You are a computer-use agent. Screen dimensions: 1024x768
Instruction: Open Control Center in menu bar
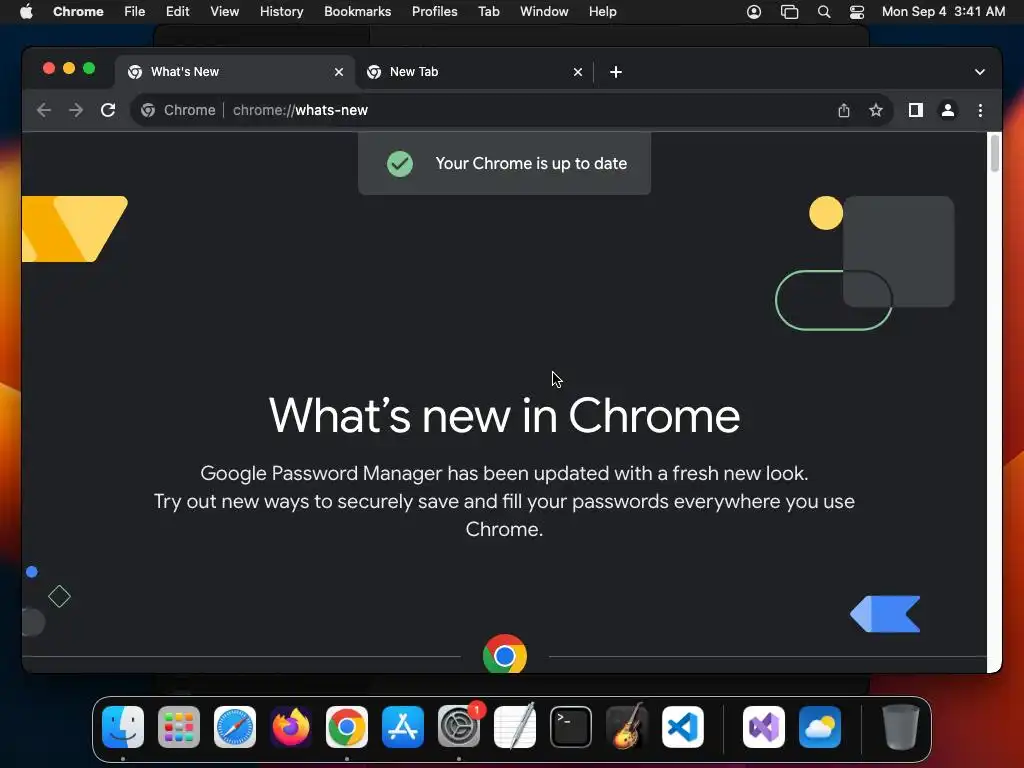[857, 12]
